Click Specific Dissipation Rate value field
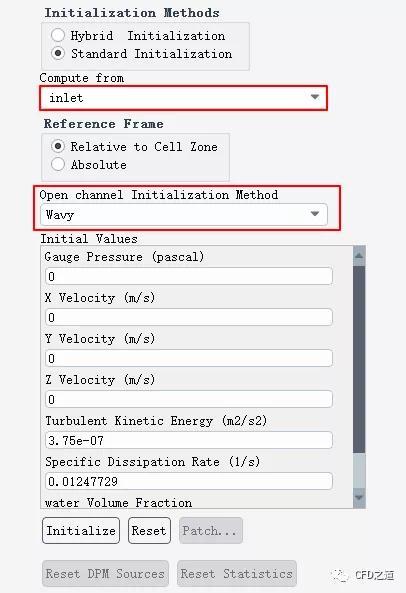 (x=189, y=481)
